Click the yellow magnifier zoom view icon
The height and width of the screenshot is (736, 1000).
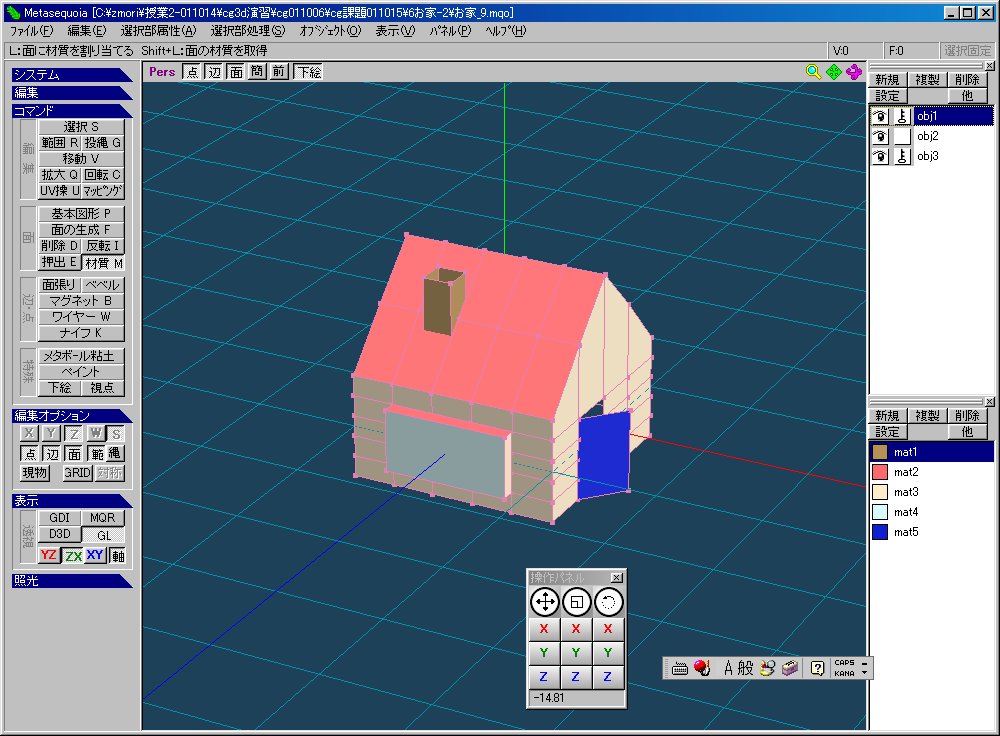coord(813,72)
